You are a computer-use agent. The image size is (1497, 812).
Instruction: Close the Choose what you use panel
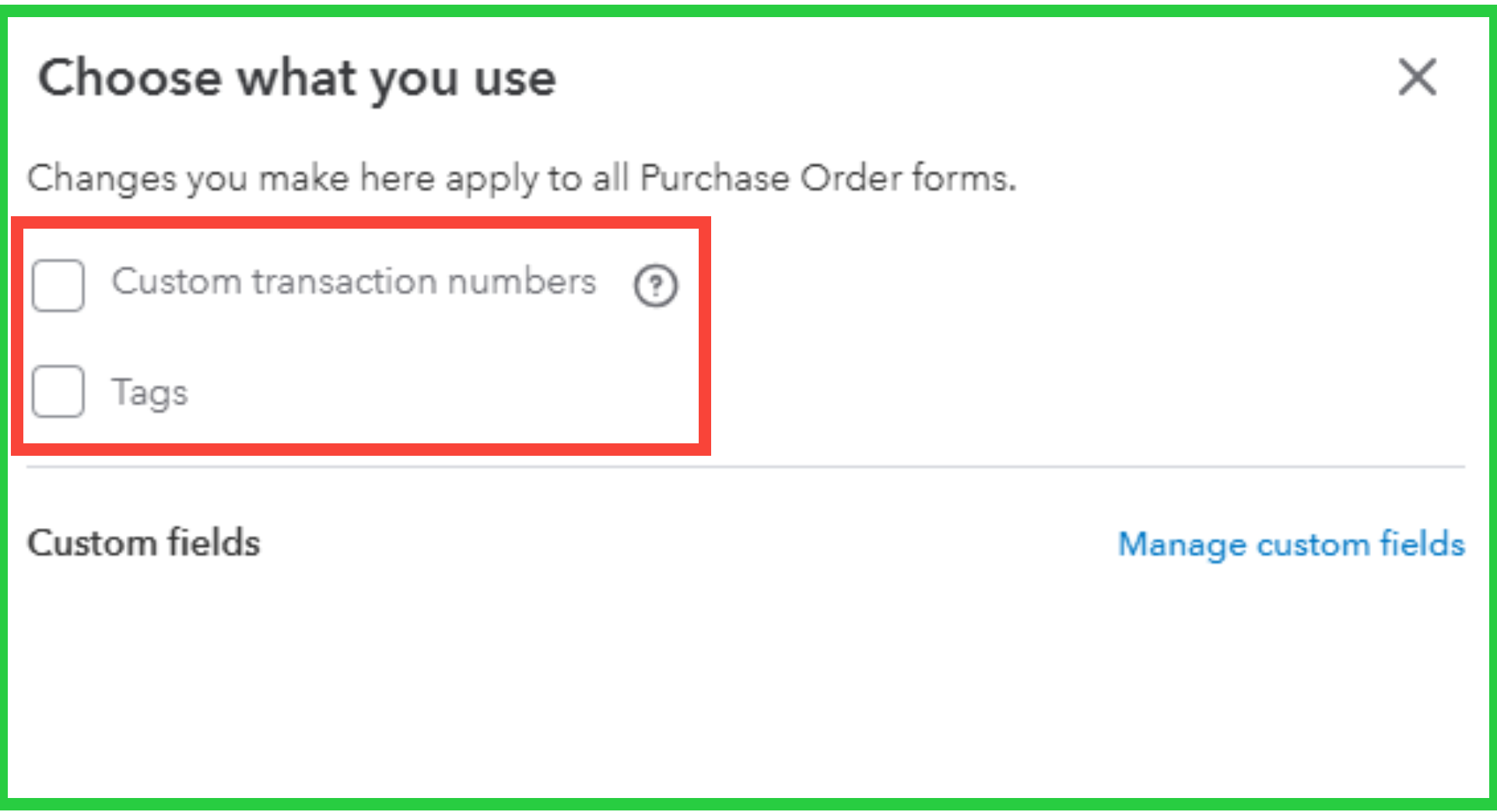pos(1417,77)
